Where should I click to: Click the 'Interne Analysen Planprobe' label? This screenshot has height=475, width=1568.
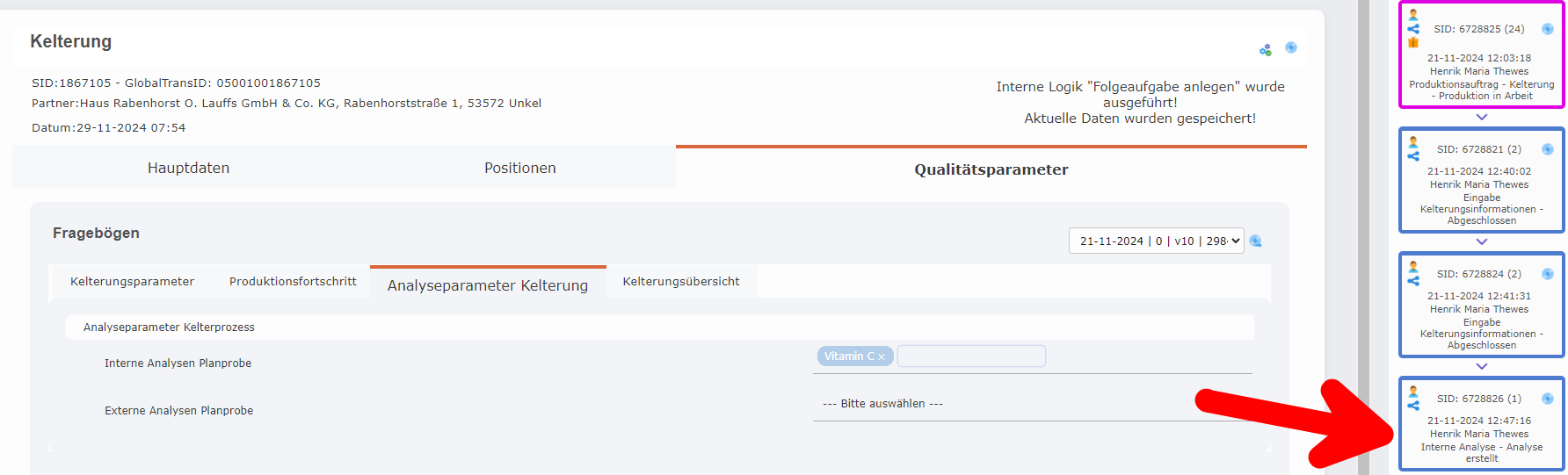coord(178,363)
